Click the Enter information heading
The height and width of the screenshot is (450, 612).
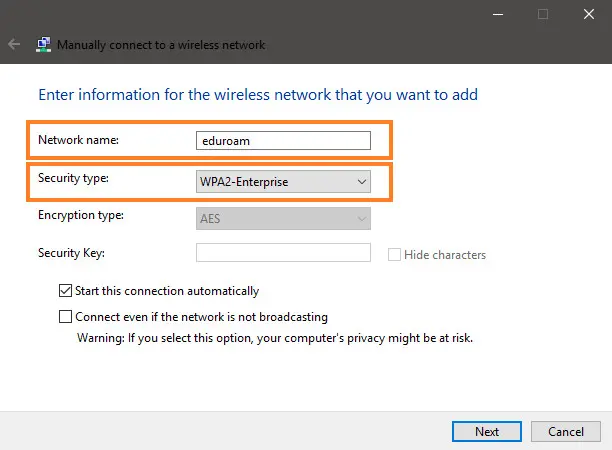(x=257, y=95)
